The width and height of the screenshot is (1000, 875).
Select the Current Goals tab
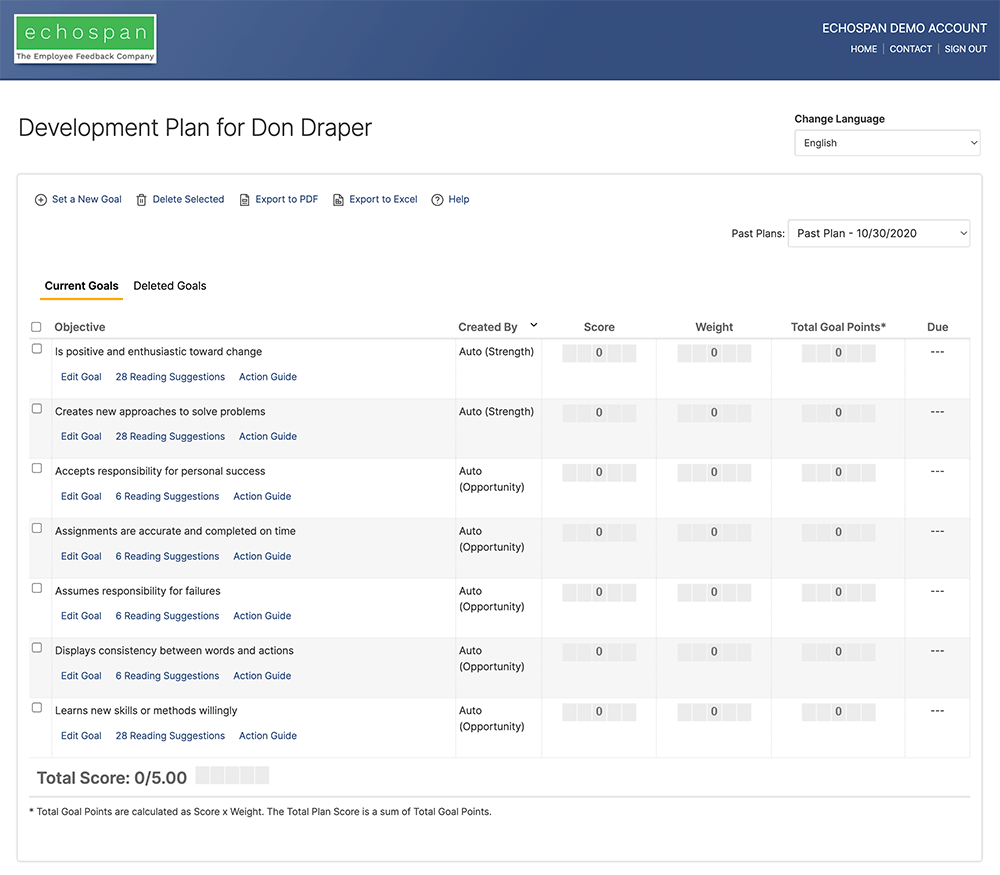tap(81, 286)
